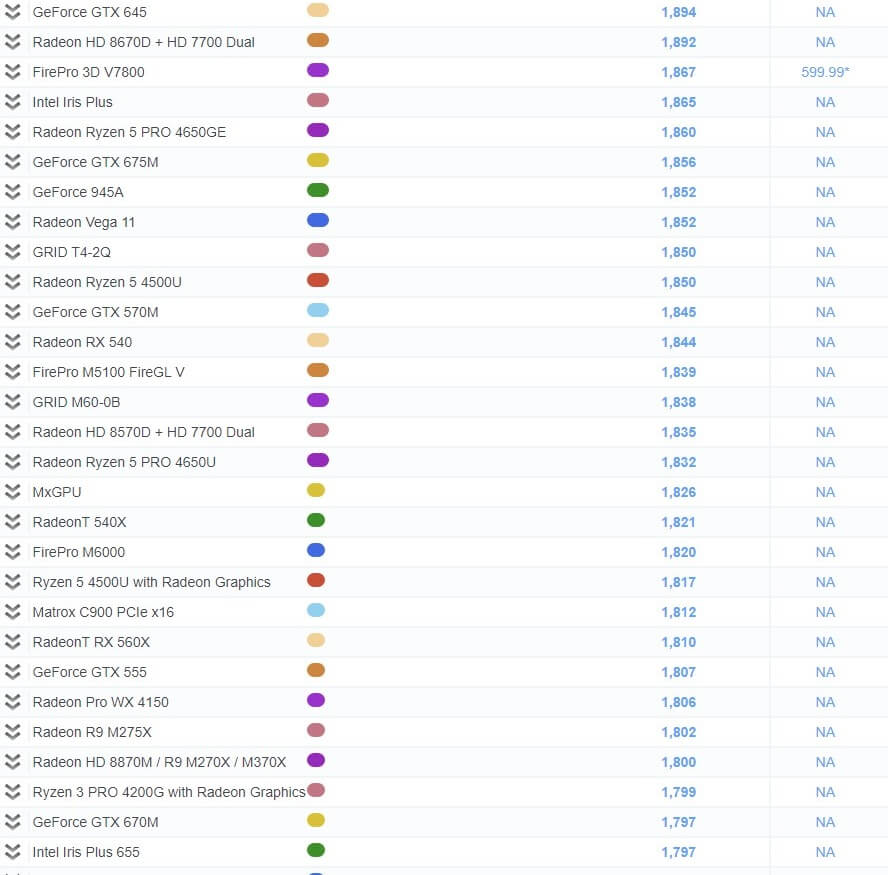Click the 1,867 score for FirePro 3D V7800
This screenshot has height=875, width=888.
pos(678,72)
